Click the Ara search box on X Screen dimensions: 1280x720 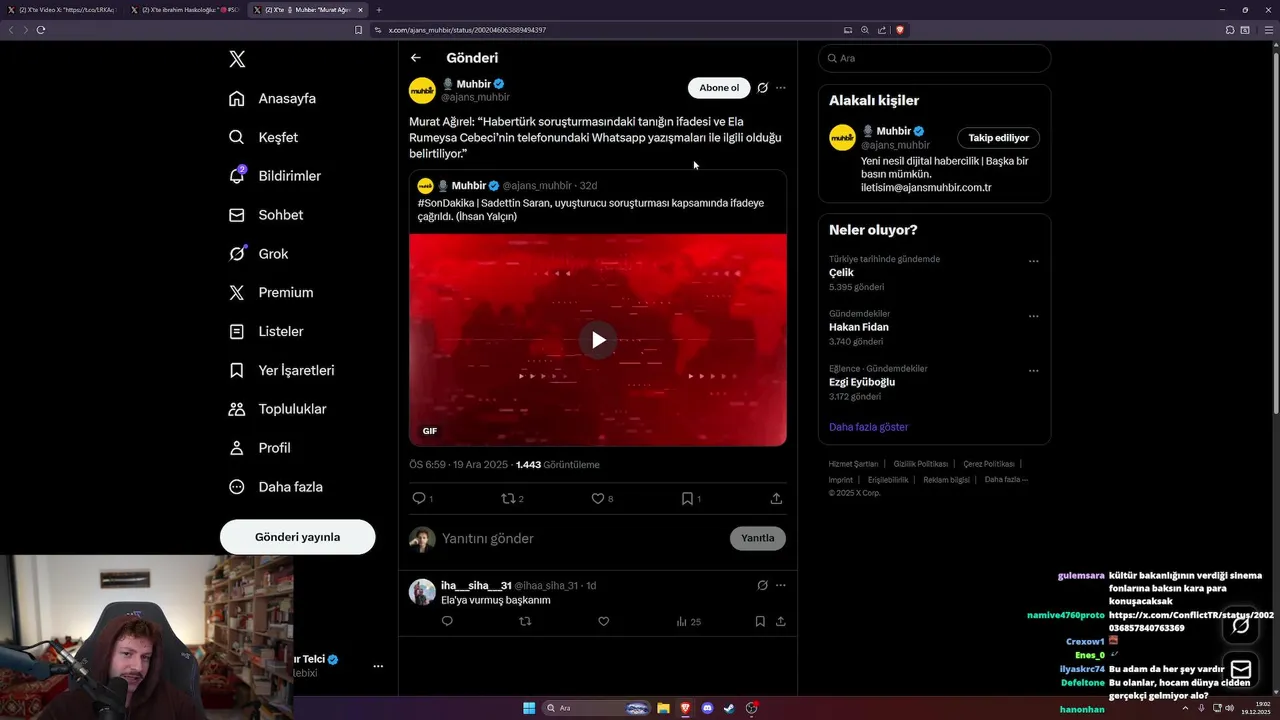coord(934,58)
